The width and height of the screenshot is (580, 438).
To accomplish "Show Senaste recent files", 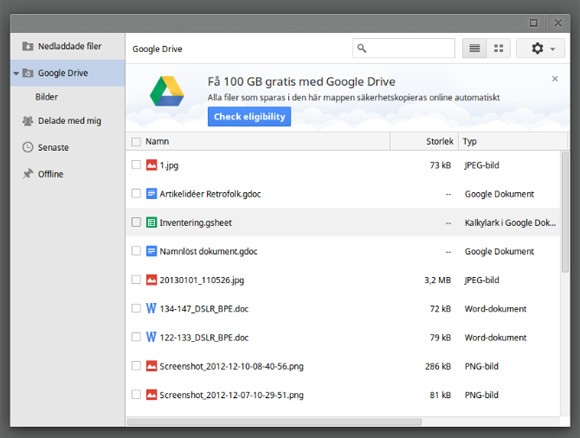I will (68, 147).
